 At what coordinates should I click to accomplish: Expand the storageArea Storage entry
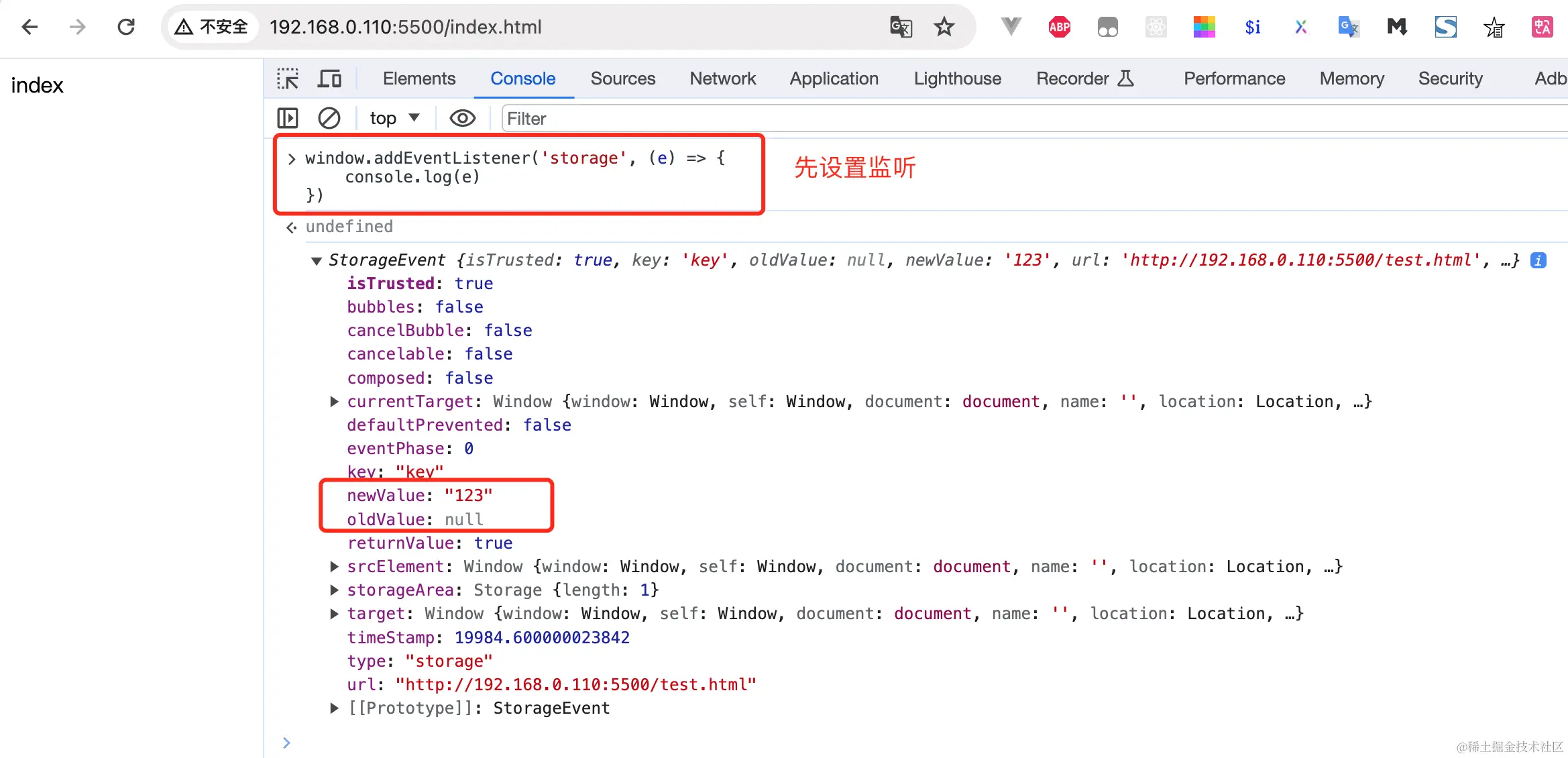(334, 590)
